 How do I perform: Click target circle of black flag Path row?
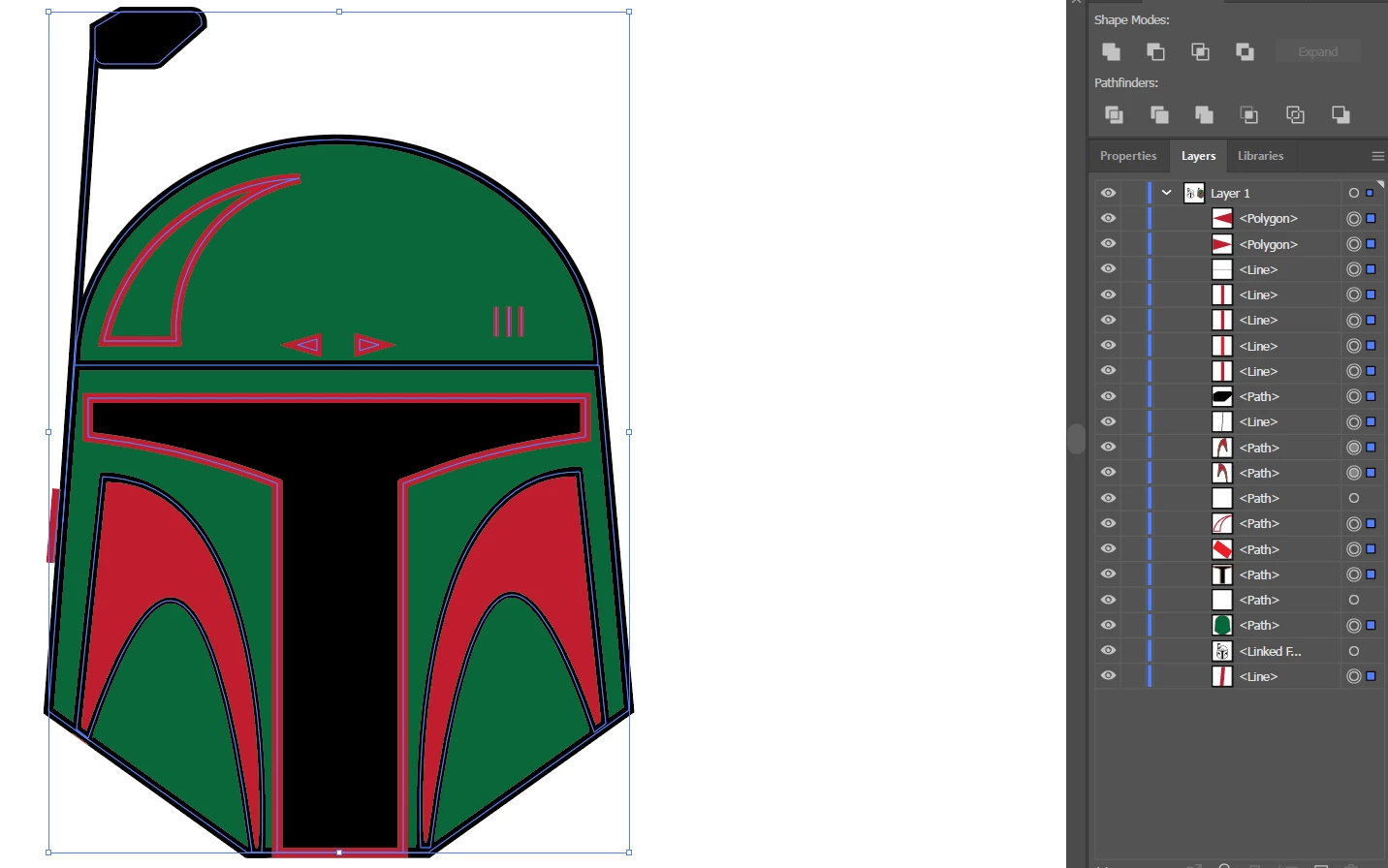(x=1354, y=396)
